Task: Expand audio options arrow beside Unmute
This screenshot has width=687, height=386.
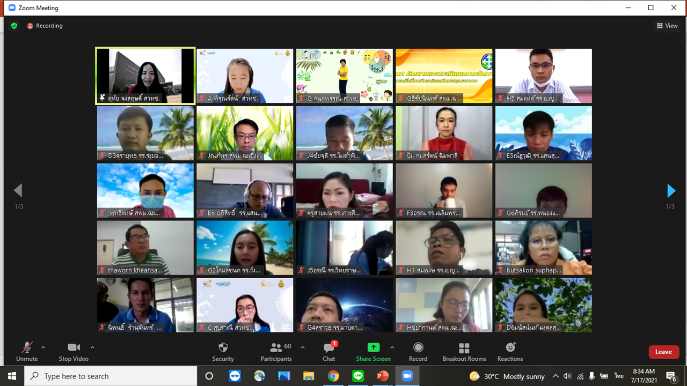Action: pos(43,347)
